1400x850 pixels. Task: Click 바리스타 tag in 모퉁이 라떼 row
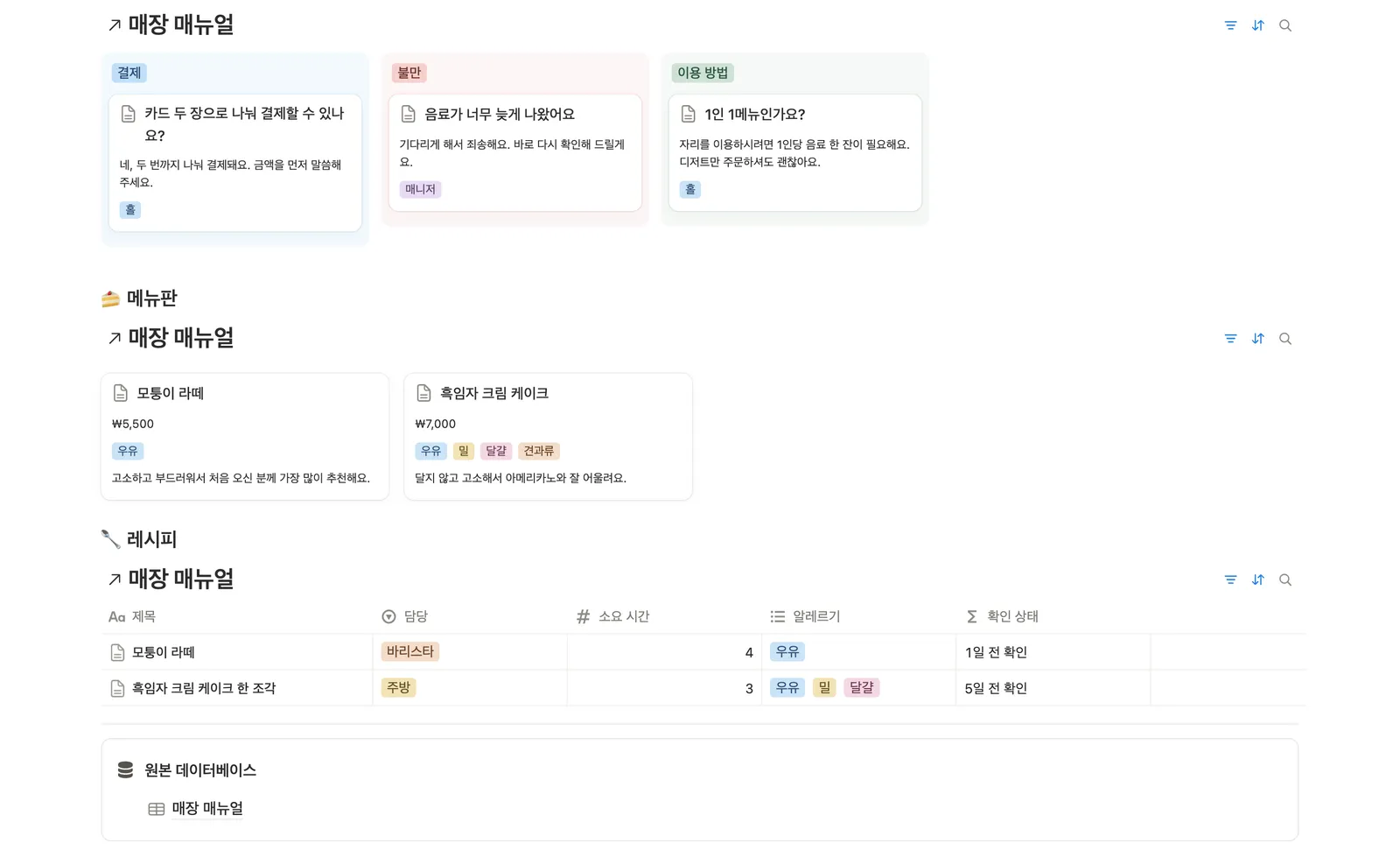[410, 651]
